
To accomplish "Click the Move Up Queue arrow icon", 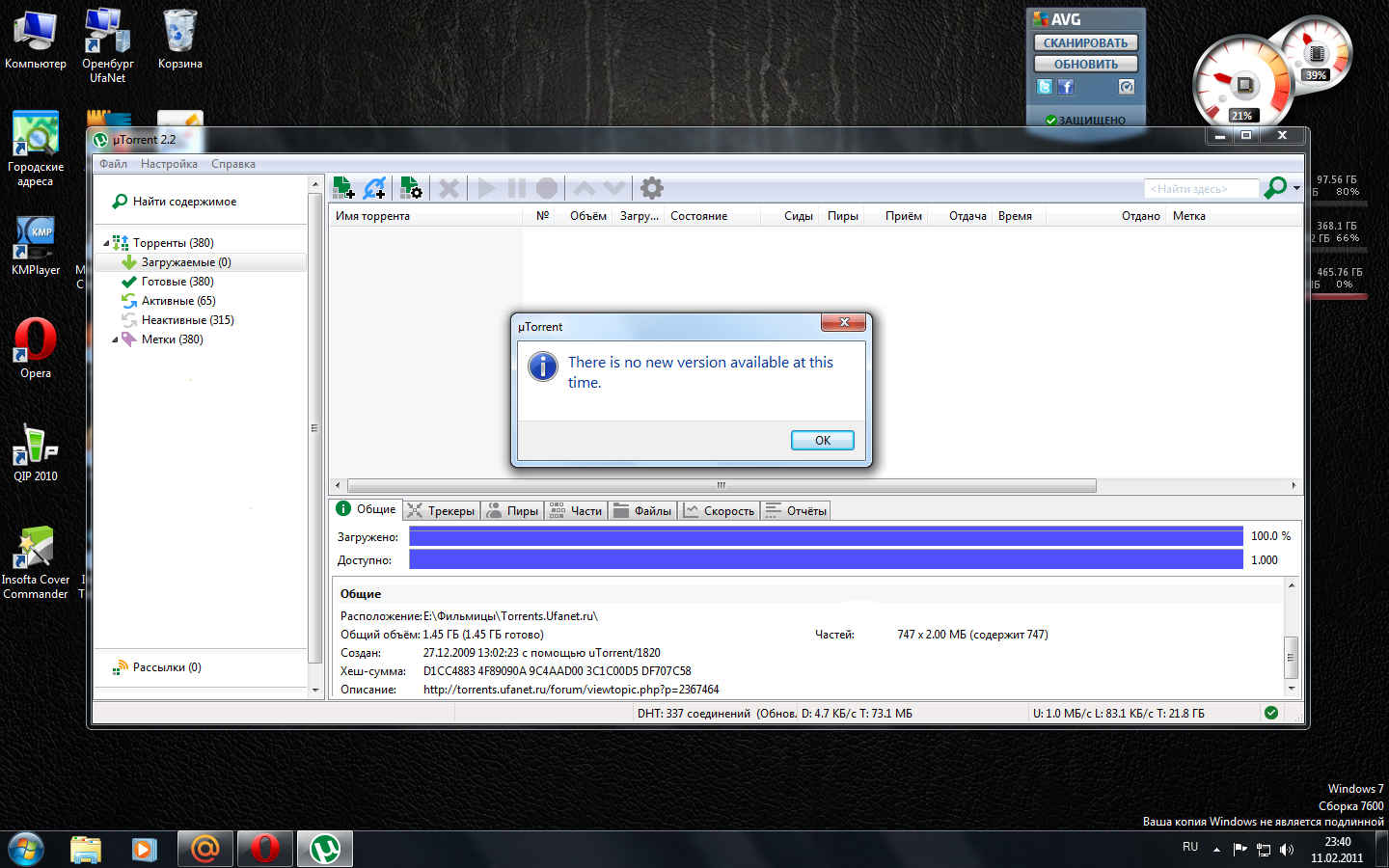I will tap(585, 188).
